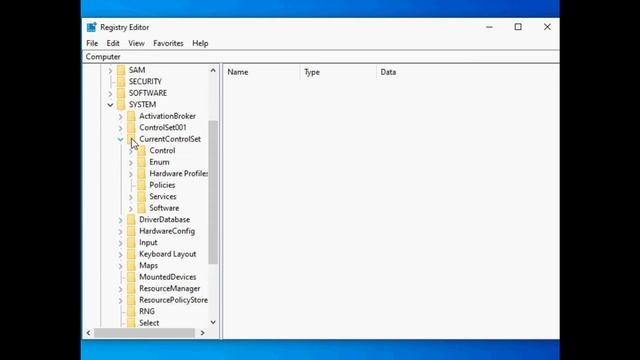Click the horizontal scroll left arrow
The width and height of the screenshot is (640, 360).
(x=89, y=333)
